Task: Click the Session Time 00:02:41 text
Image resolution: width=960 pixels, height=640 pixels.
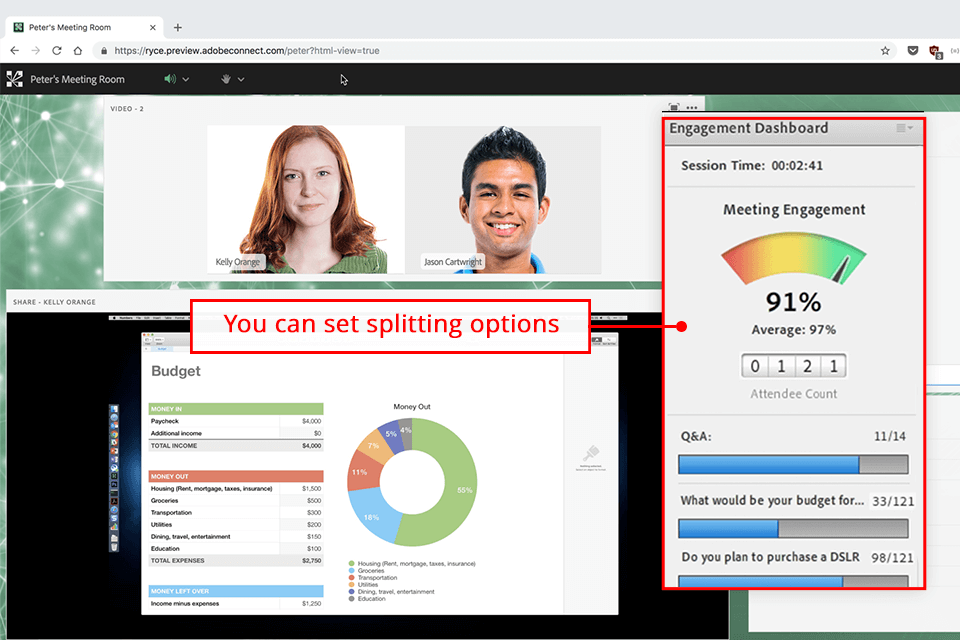Action: 752,165
